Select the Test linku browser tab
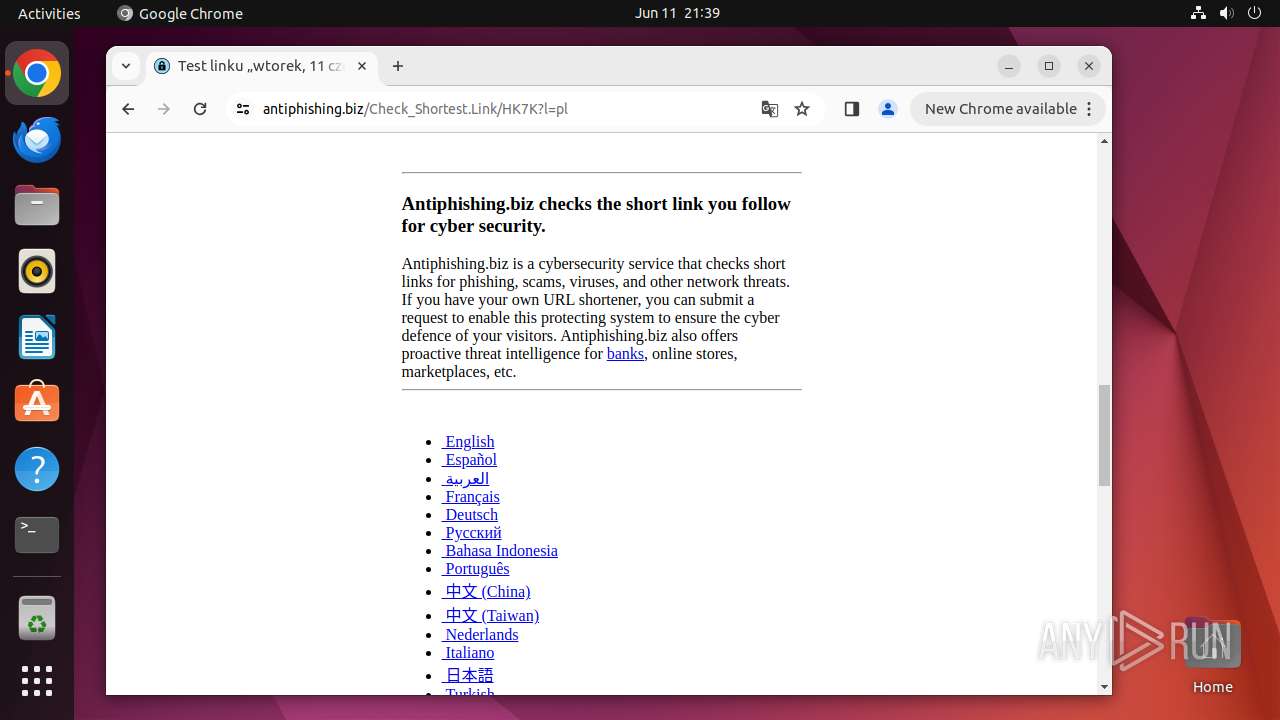Screen dimensions: 1280x720 click(x=261, y=66)
